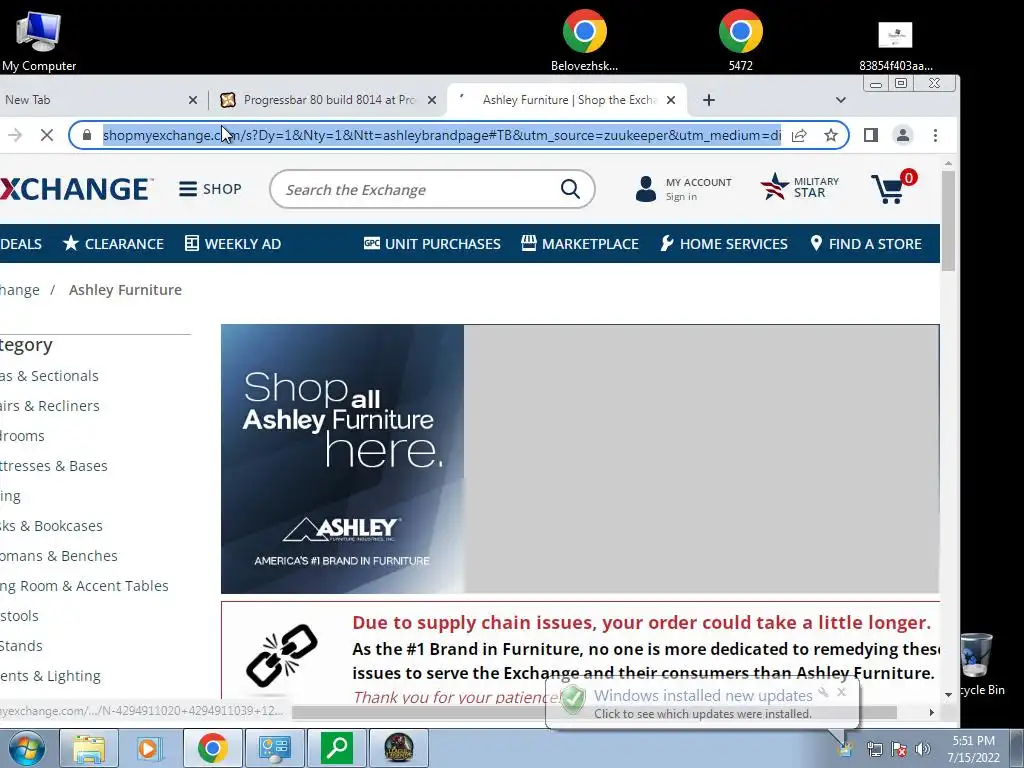Close the New Tab tab
Viewport: 1024px width, 768px height.
click(193, 100)
